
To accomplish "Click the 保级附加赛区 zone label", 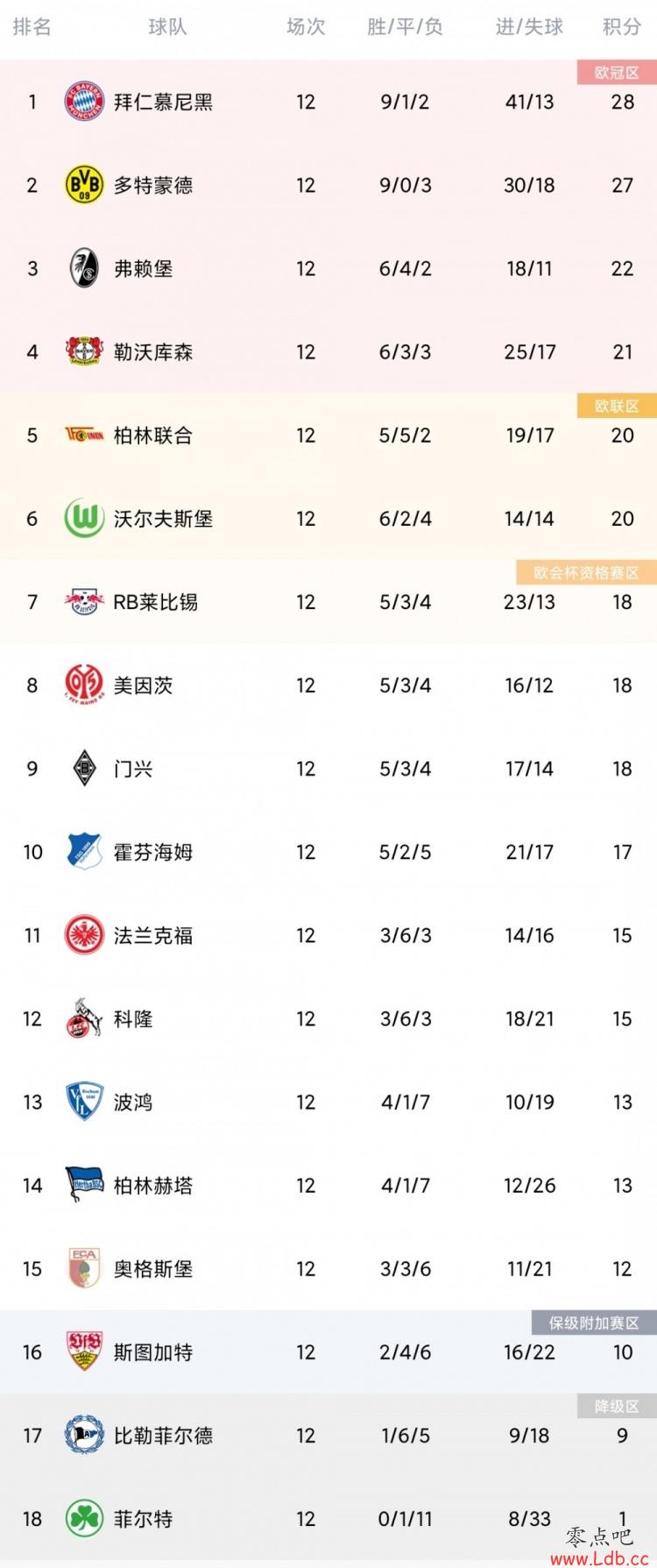I will tap(594, 1323).
